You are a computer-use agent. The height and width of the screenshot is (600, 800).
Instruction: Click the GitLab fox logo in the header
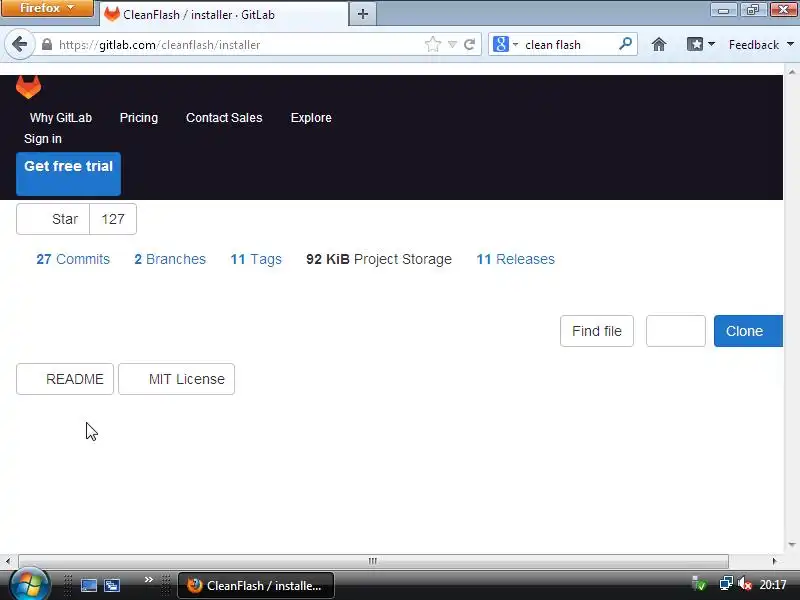pos(29,87)
